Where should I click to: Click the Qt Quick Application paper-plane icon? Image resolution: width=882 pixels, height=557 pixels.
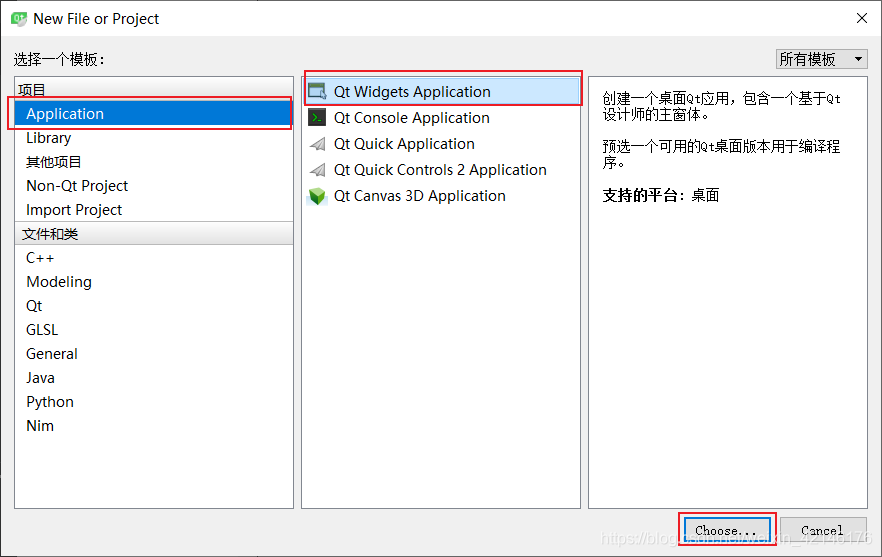(x=317, y=144)
